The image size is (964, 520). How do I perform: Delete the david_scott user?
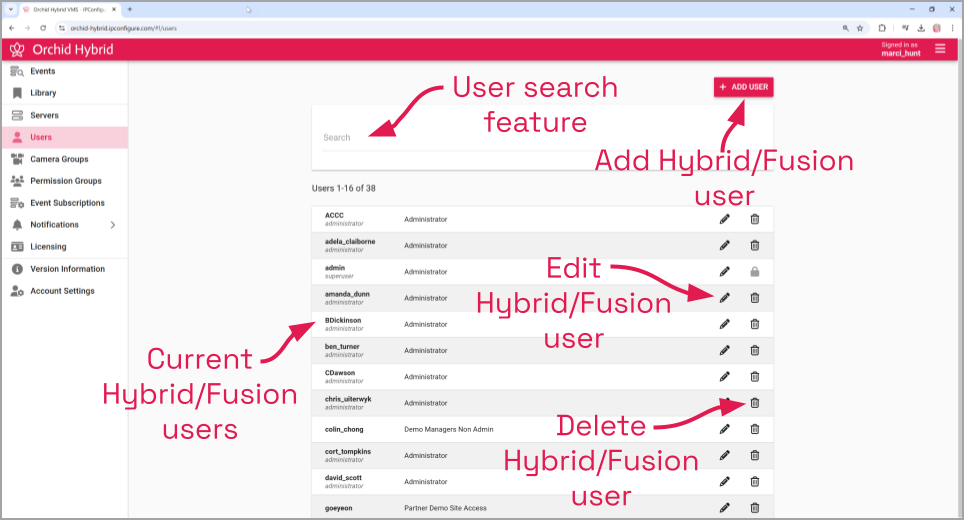755,482
